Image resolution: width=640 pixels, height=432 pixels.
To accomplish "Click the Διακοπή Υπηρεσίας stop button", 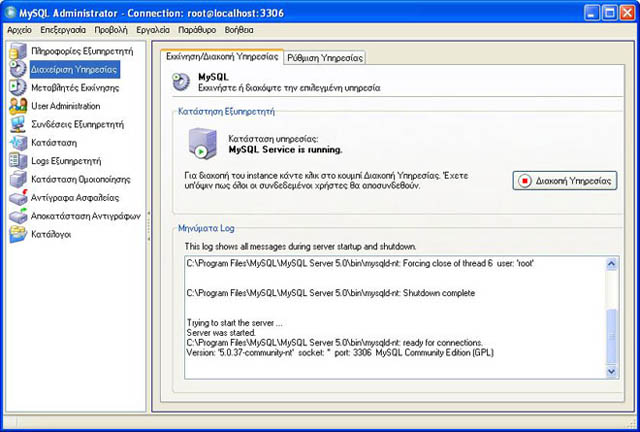I will 565,180.
